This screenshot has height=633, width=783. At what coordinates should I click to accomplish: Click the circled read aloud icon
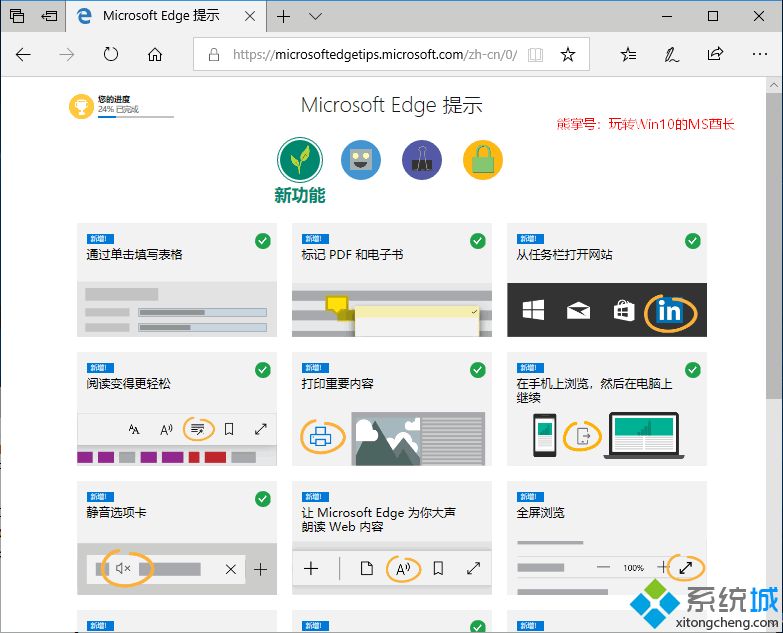point(403,568)
